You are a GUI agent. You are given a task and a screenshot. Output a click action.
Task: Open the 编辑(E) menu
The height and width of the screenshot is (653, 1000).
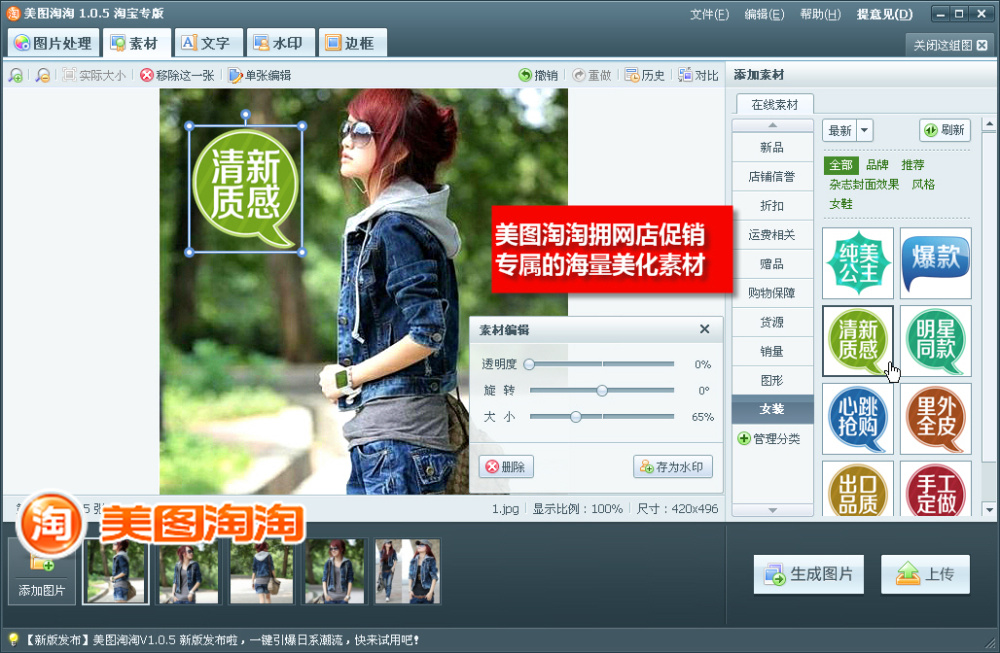pos(764,14)
